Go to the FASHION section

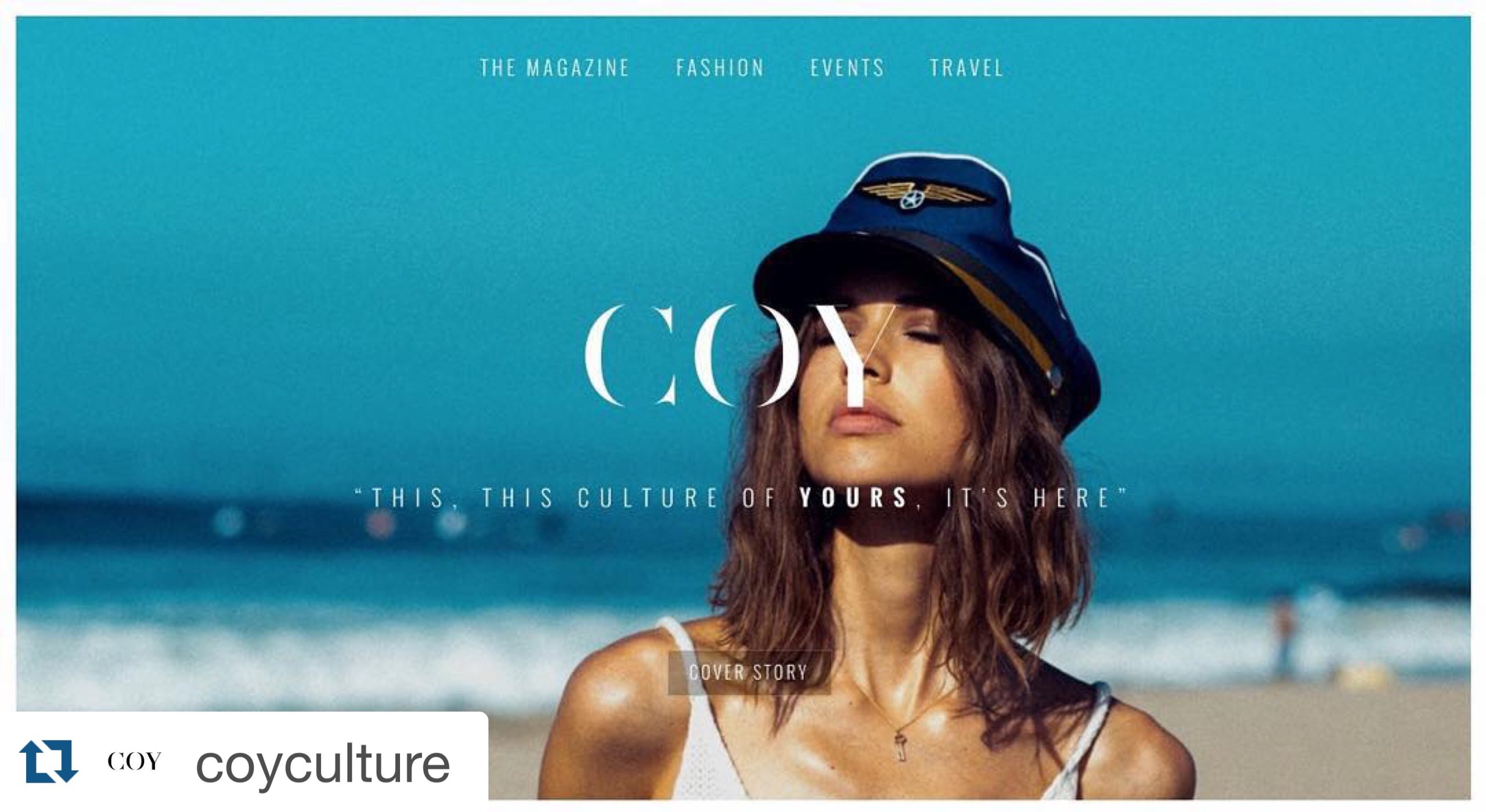click(720, 68)
